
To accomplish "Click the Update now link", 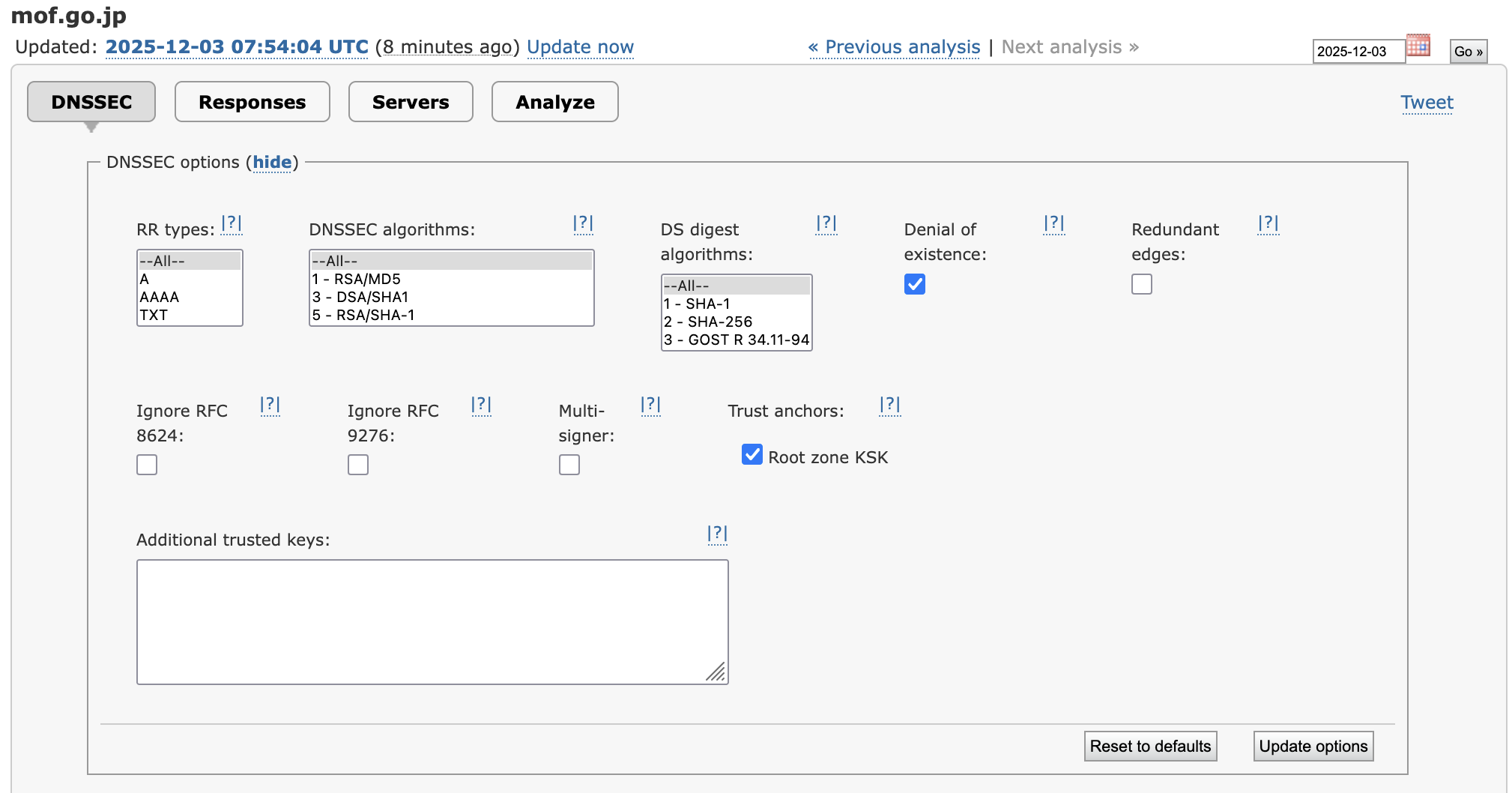I will (580, 47).
